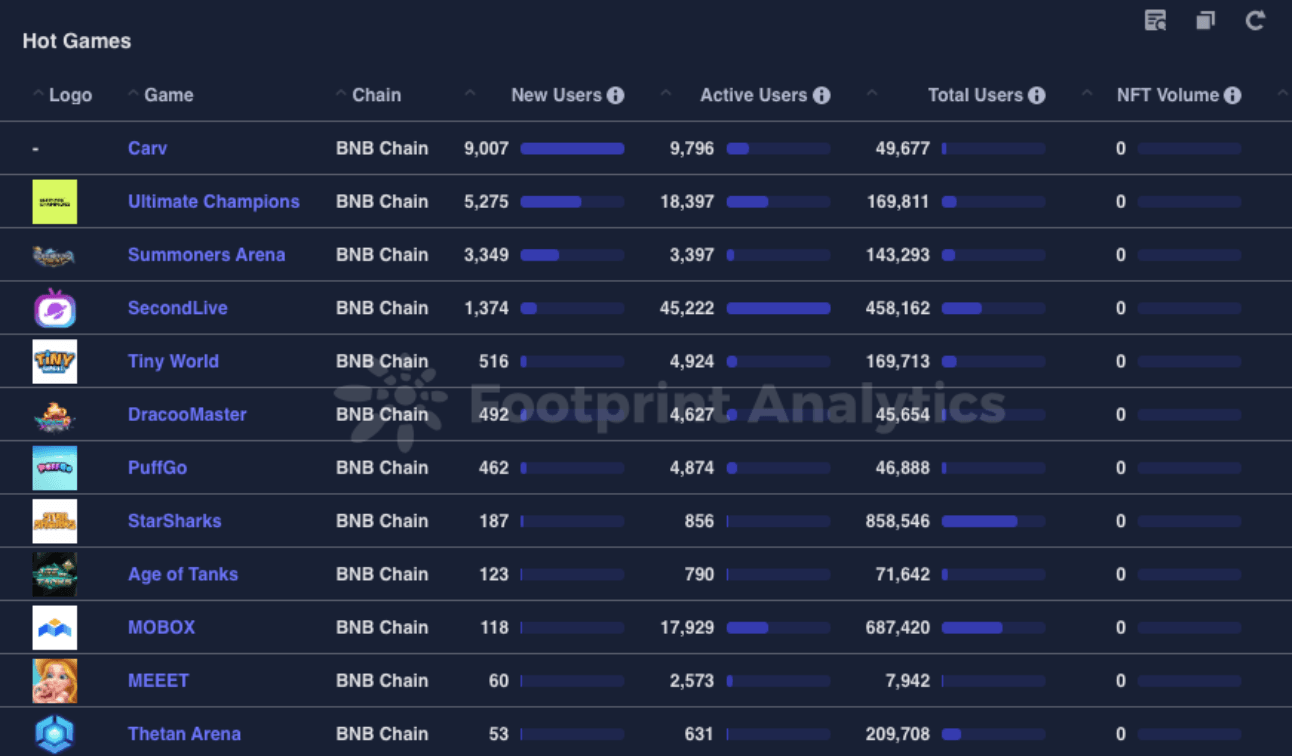The image size is (1292, 756).
Task: Click the Total Users info icon
Action: [1037, 96]
